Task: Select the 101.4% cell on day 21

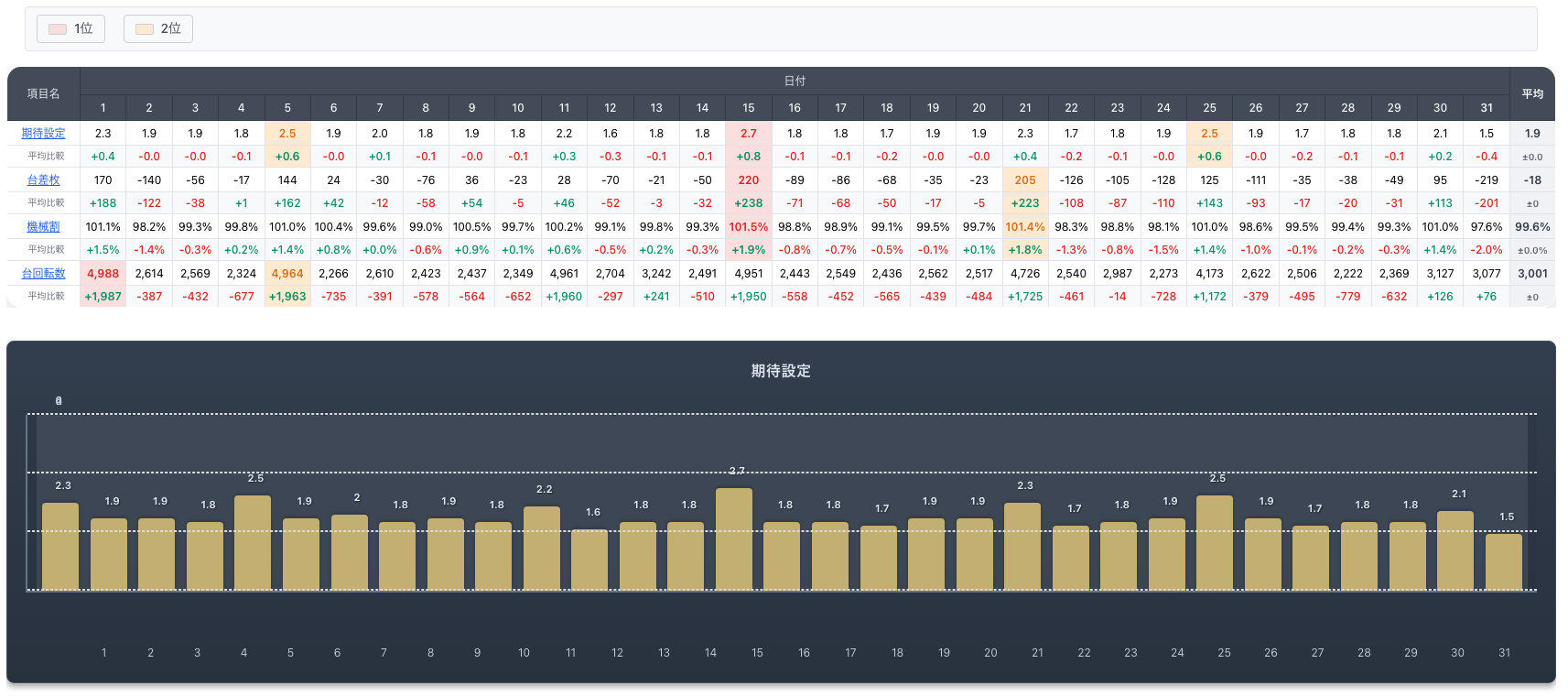Action: click(1024, 227)
